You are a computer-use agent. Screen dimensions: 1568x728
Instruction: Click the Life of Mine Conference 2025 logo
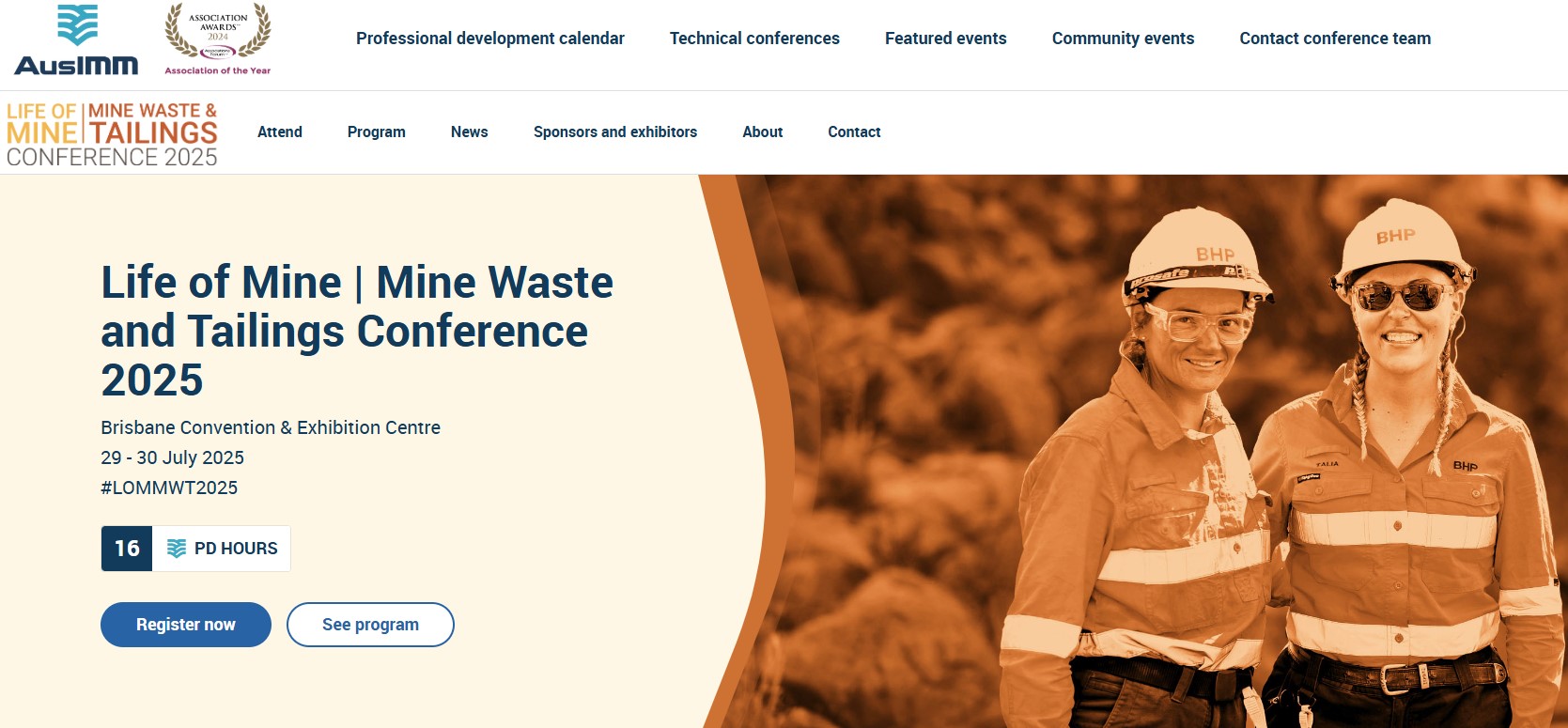pyautogui.click(x=112, y=134)
